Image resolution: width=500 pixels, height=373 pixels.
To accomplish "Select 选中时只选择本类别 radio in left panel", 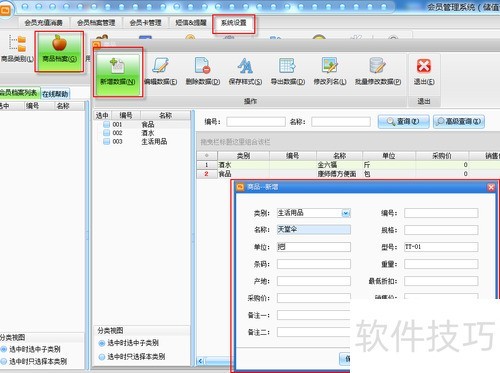I will 4,361.
